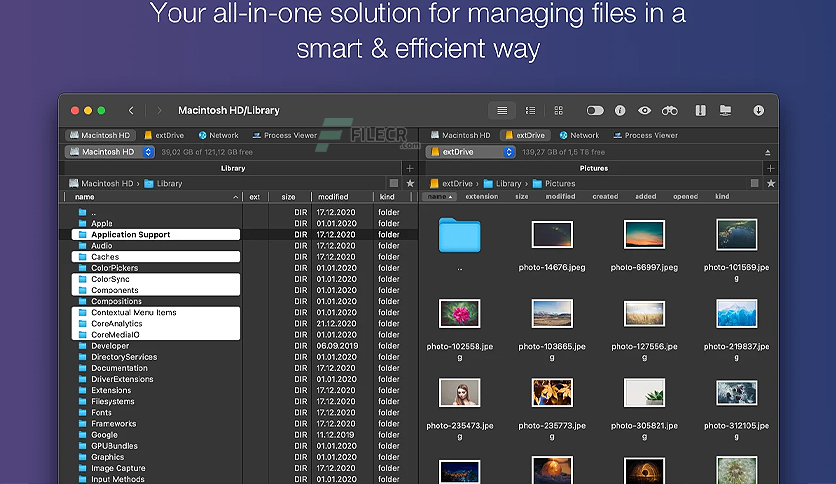Viewport: 836px width, 484px height.
Task: Select Macintosh HD in right favorites bar
Action: (x=461, y=135)
